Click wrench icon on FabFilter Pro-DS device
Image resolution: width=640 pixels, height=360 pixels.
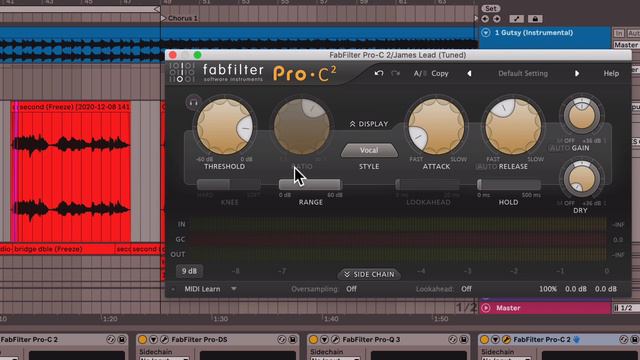pyautogui.click(x=164, y=340)
